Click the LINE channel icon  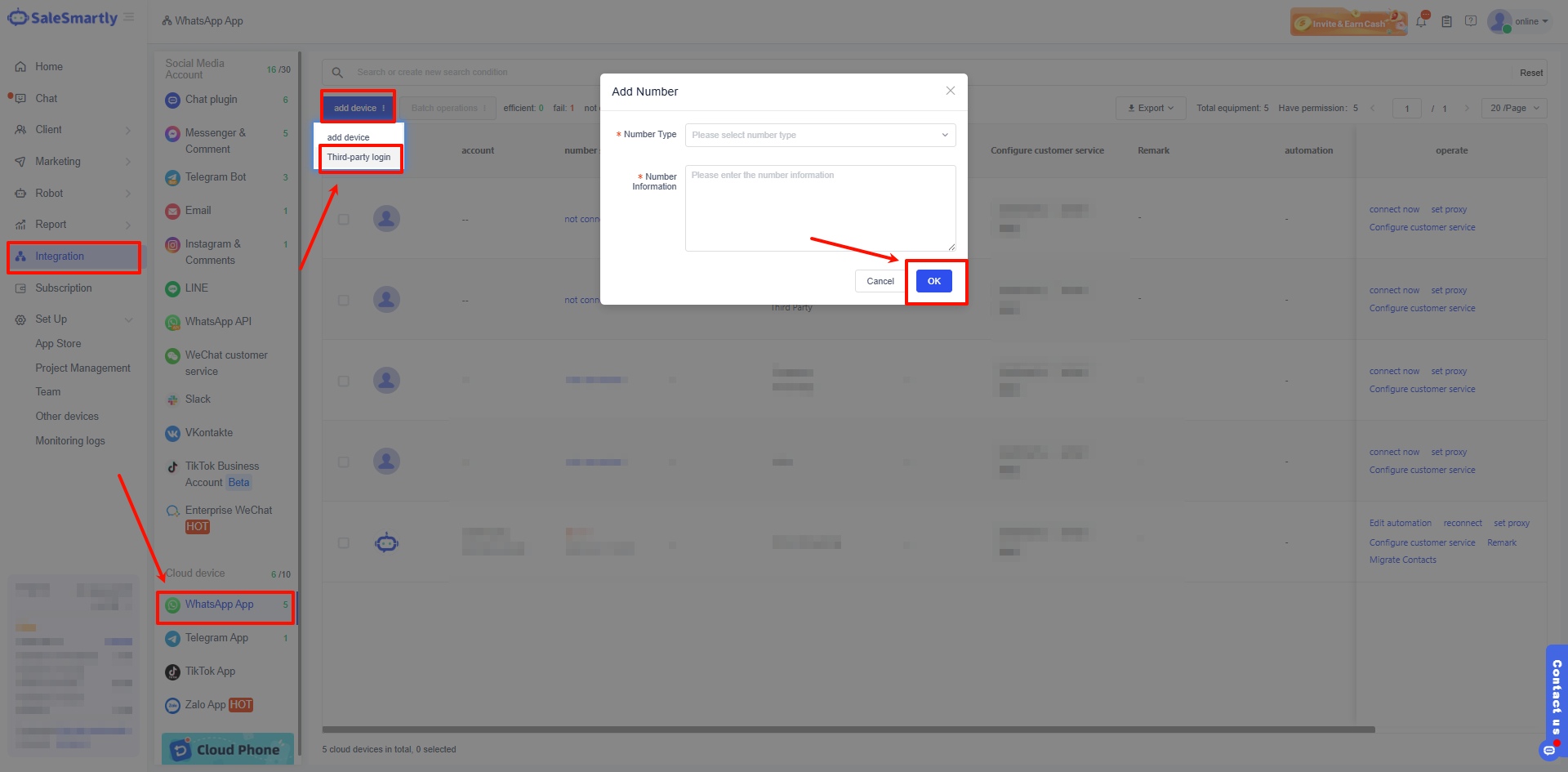click(172, 288)
